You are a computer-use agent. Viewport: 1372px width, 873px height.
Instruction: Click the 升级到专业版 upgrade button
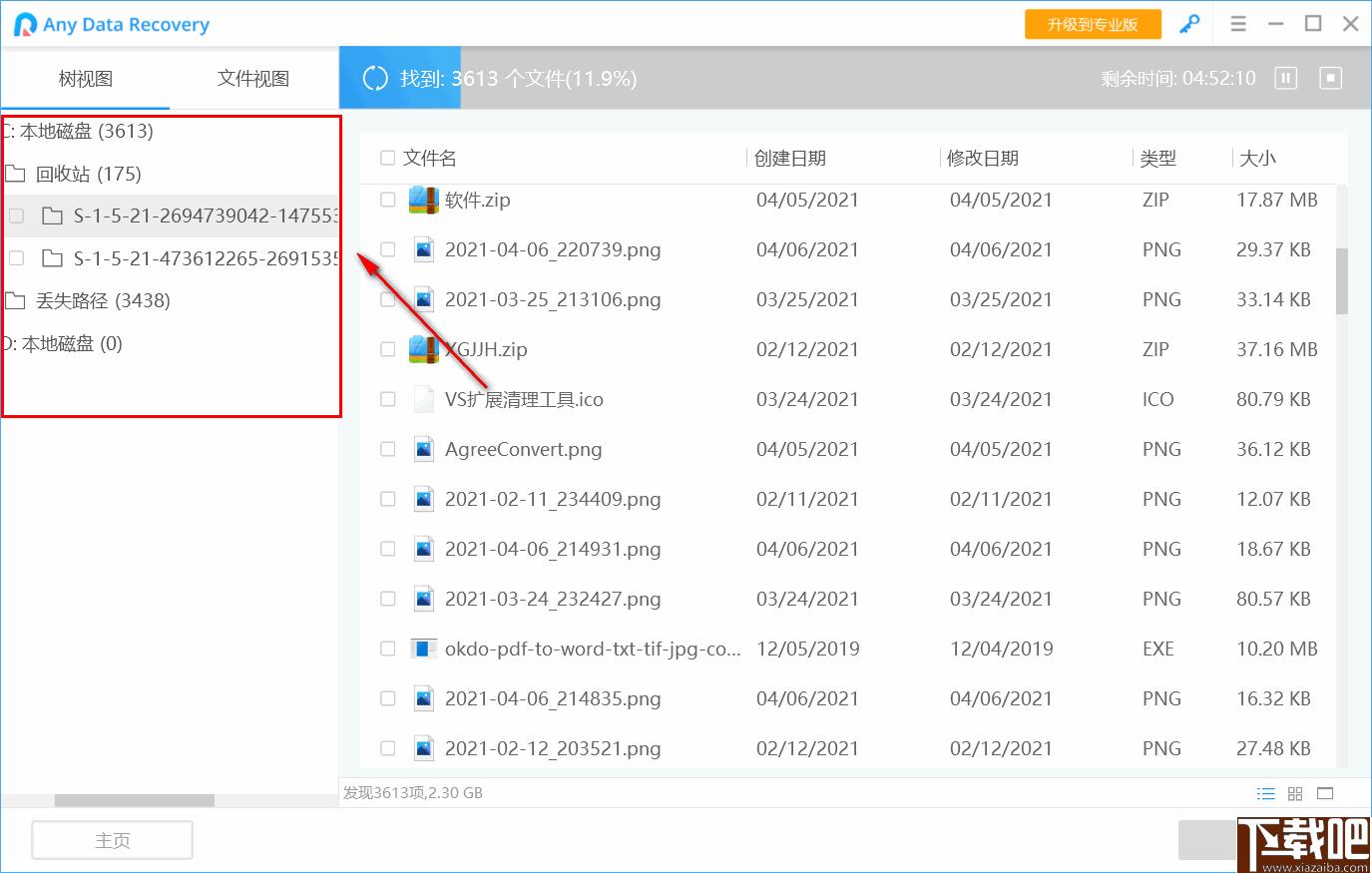point(1093,24)
